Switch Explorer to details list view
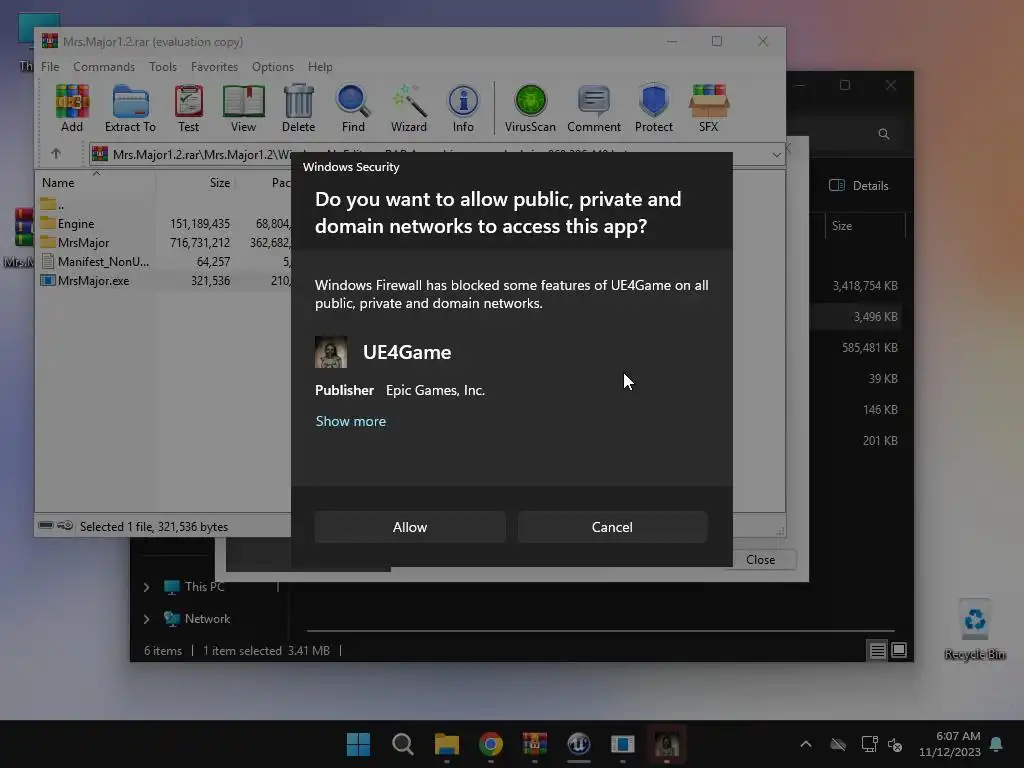The height and width of the screenshot is (768, 1024). point(877,650)
